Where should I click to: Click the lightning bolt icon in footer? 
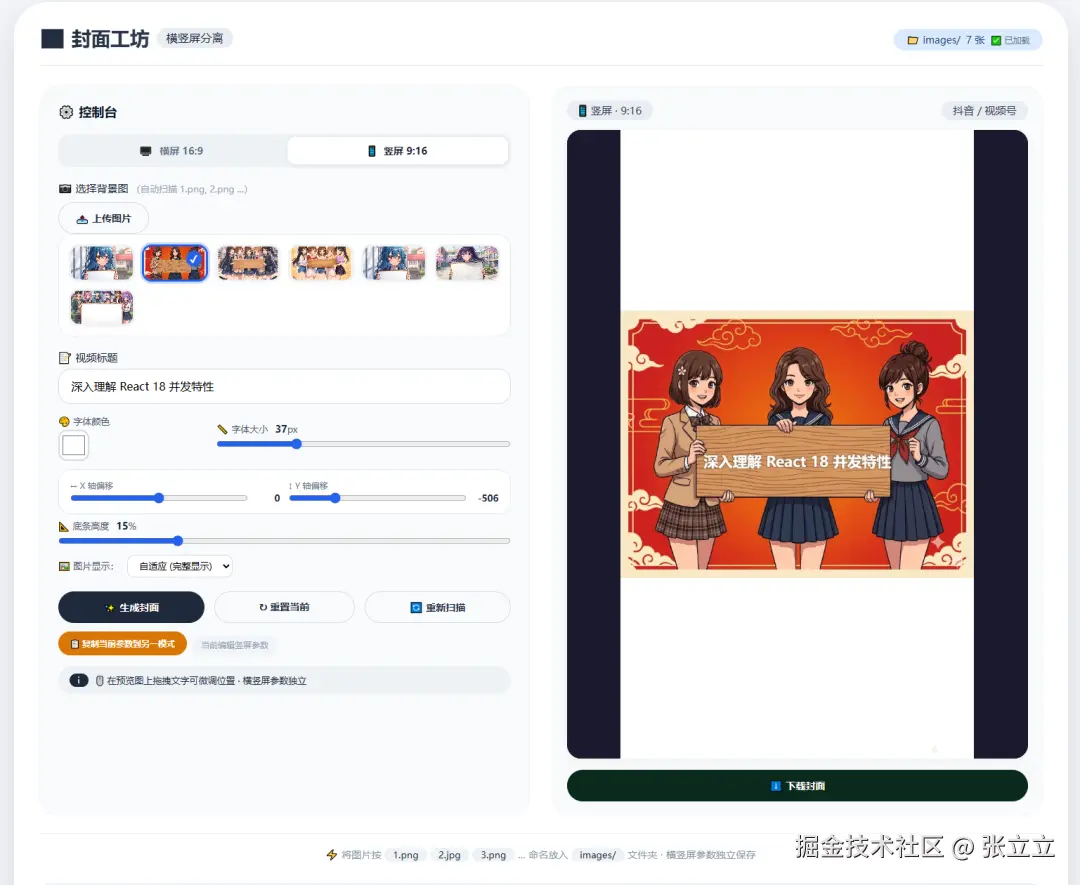click(332, 855)
